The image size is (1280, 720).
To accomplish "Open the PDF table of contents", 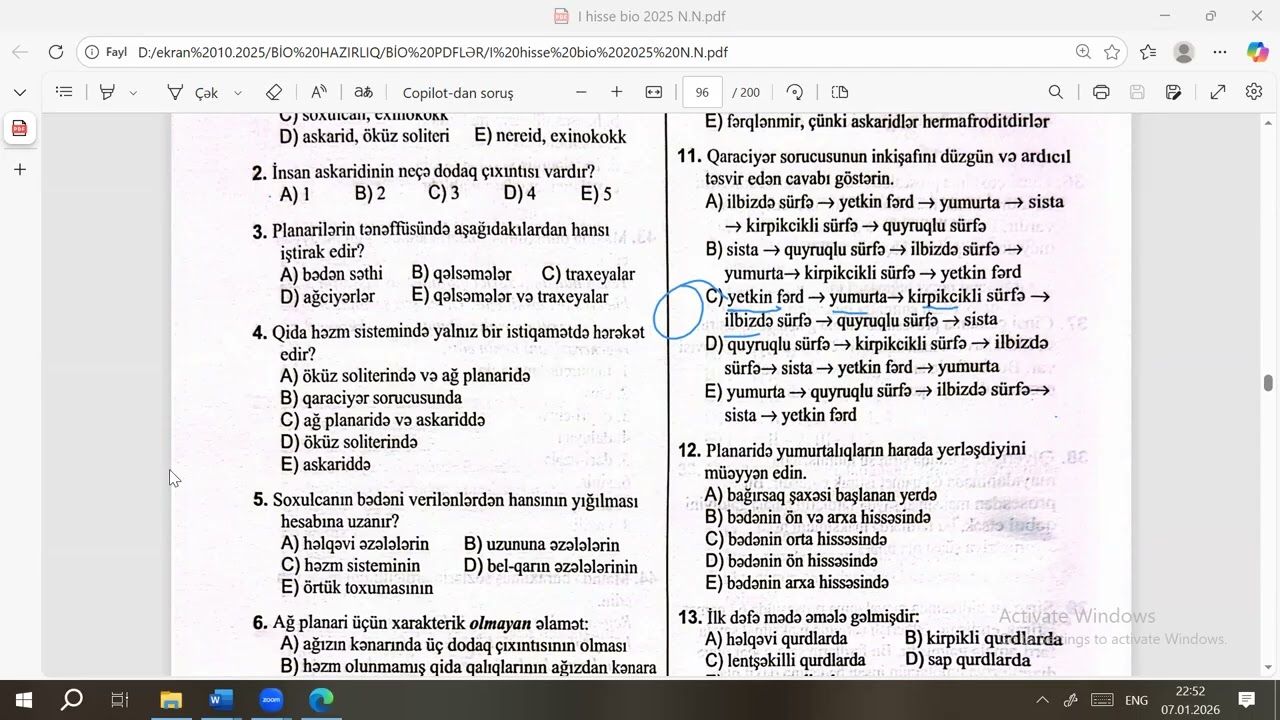I will click(64, 92).
